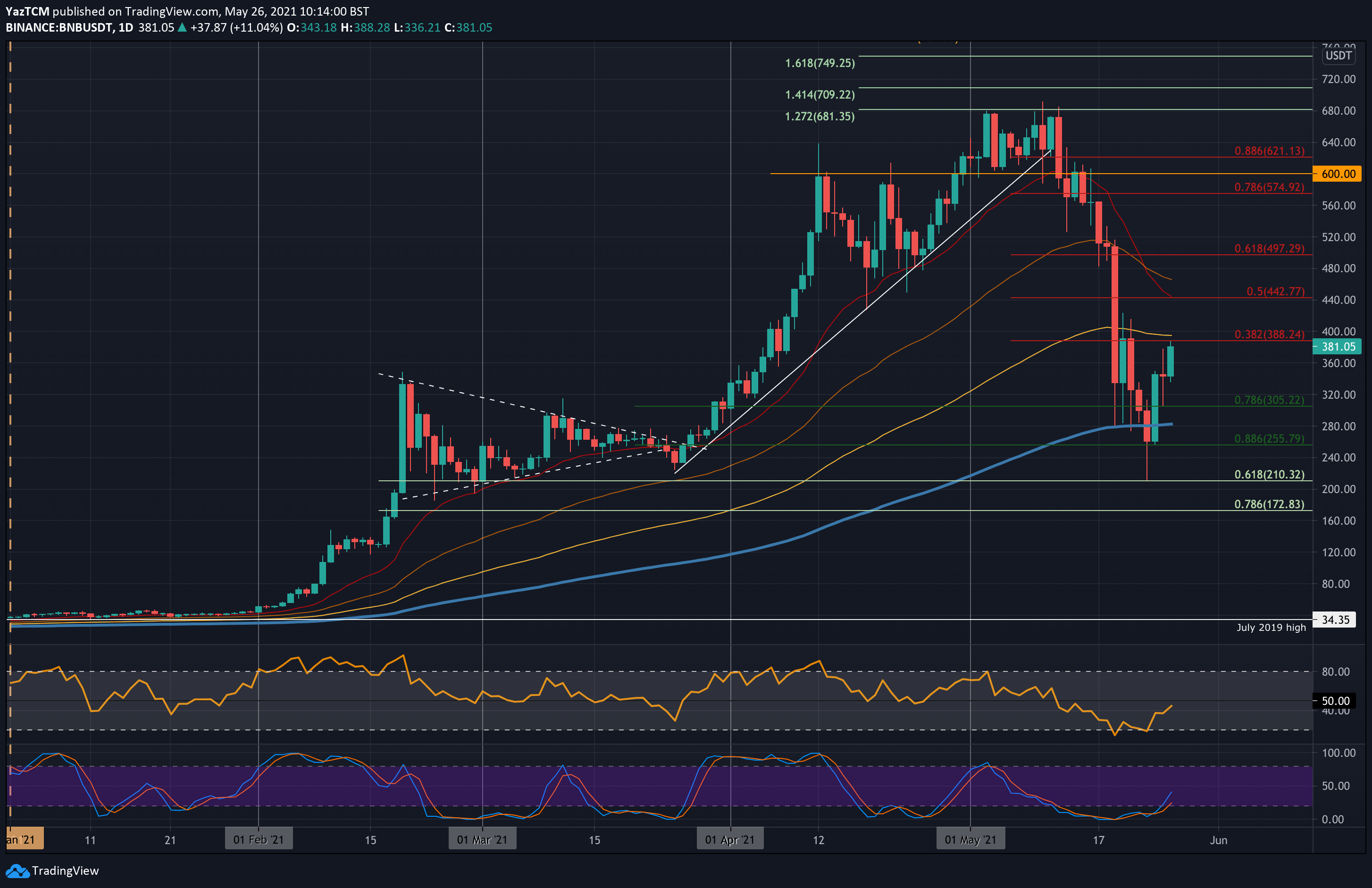
Task: Click the 01 Mar '21 date marker
Action: pyautogui.click(x=483, y=839)
